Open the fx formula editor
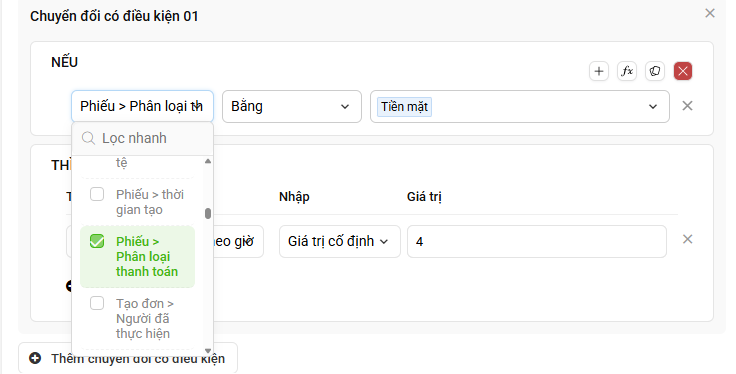 tap(627, 71)
